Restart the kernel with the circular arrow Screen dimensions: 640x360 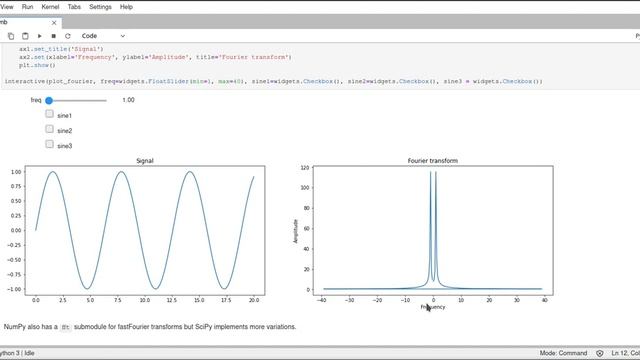(x=68, y=36)
